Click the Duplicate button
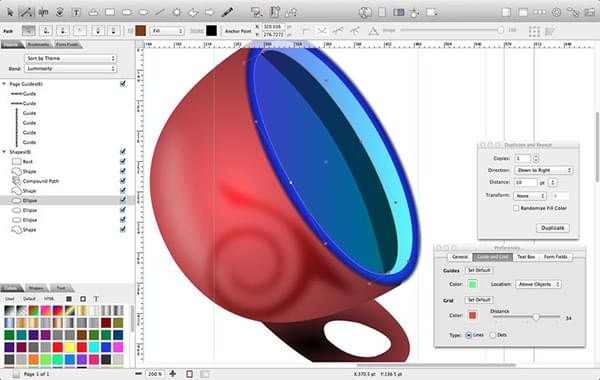The height and width of the screenshot is (380, 600). tap(553, 228)
